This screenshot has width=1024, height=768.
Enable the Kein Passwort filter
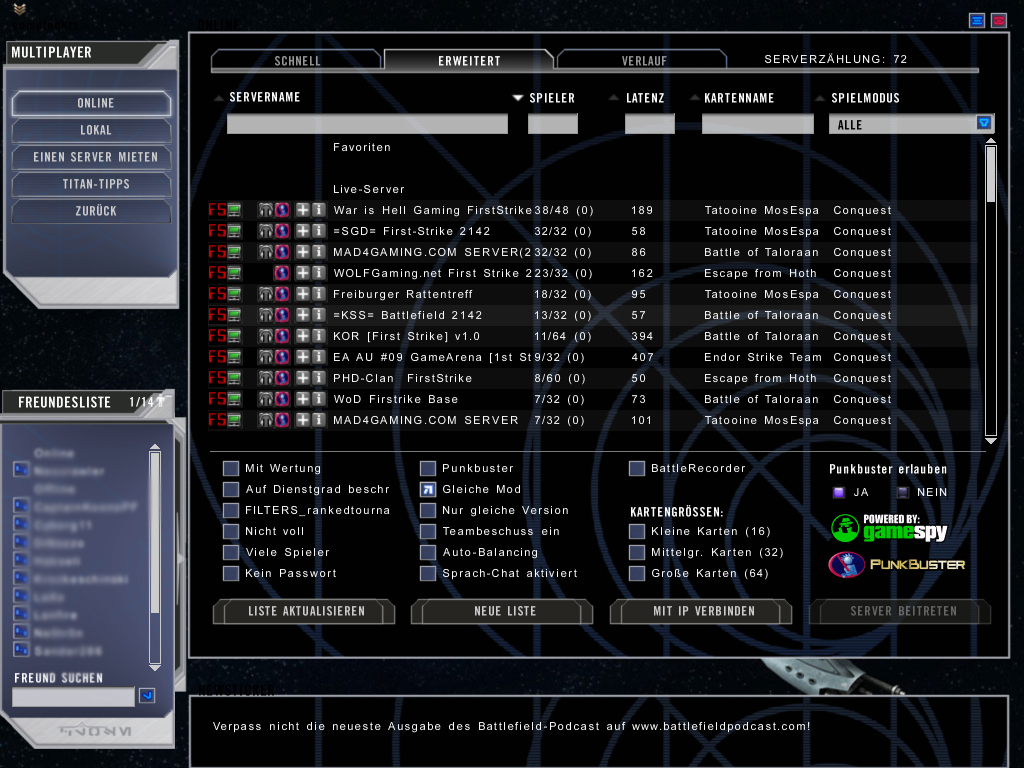click(x=231, y=573)
